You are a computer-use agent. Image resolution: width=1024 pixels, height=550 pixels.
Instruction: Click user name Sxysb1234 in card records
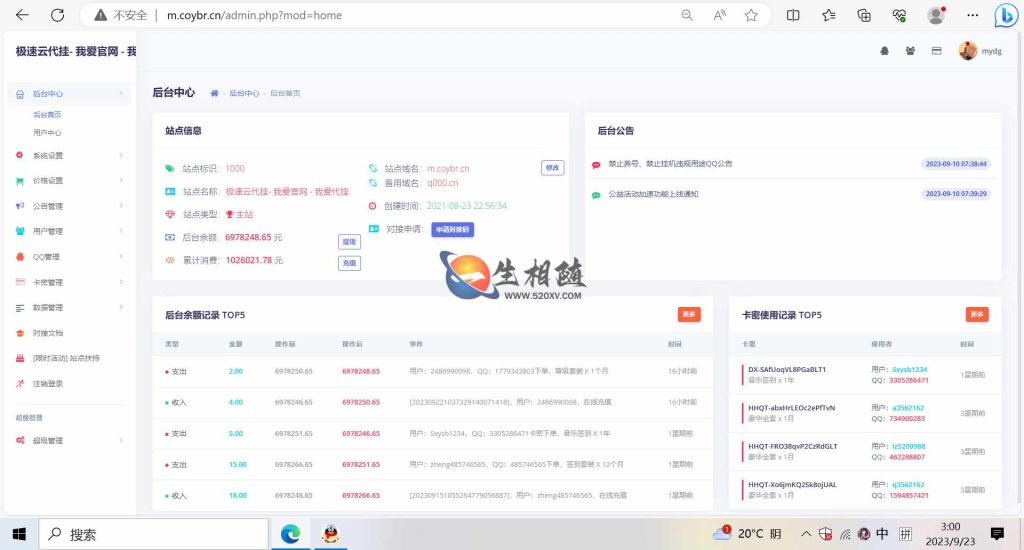[x=910, y=370]
